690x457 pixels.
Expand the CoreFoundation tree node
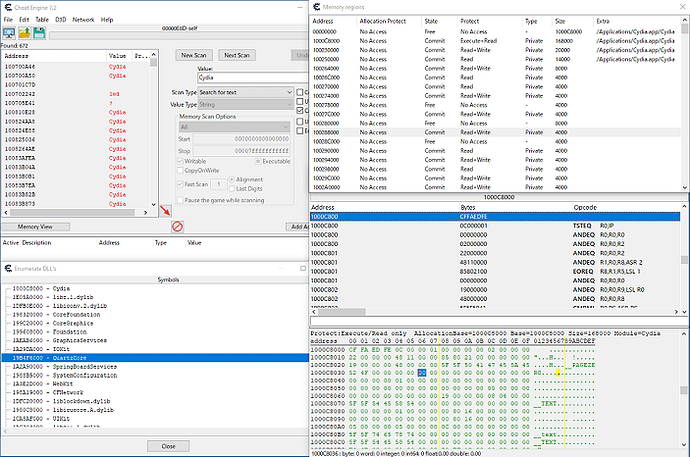pos(7,315)
